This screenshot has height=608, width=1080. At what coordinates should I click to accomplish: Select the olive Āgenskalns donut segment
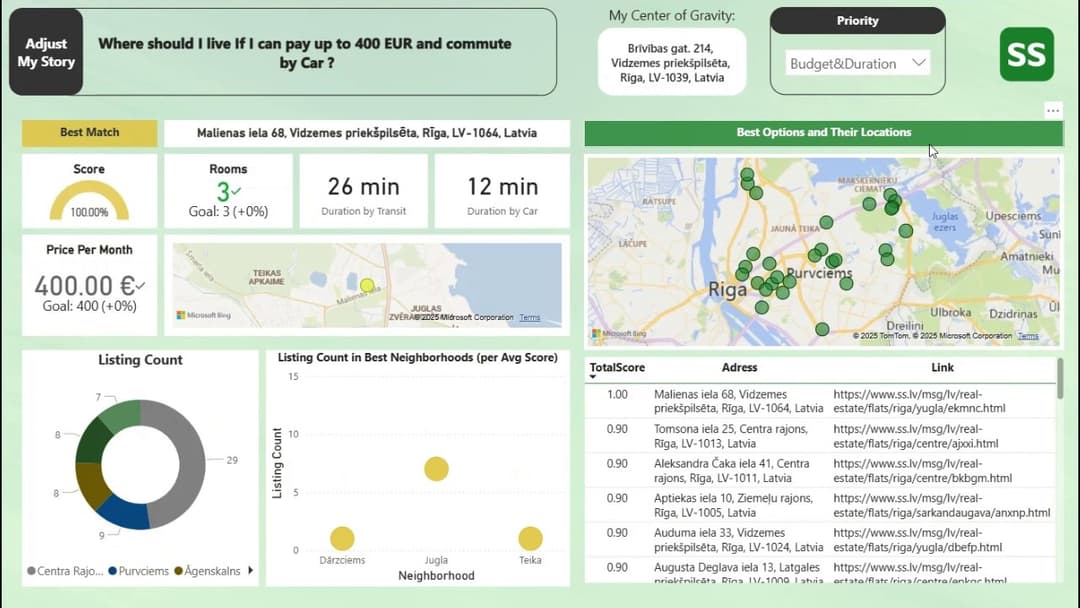pyautogui.click(x=92, y=484)
